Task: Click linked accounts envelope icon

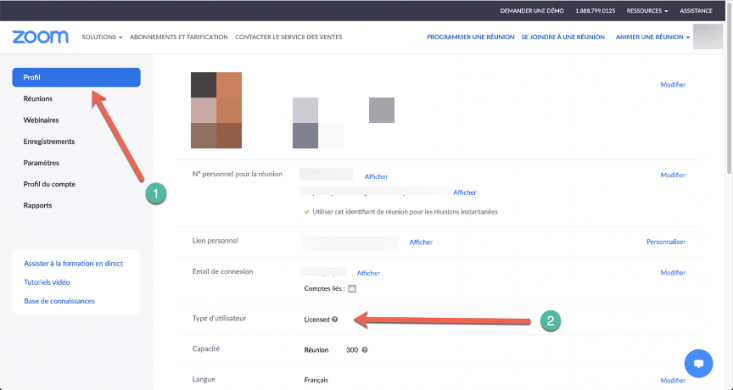Action: point(352,289)
